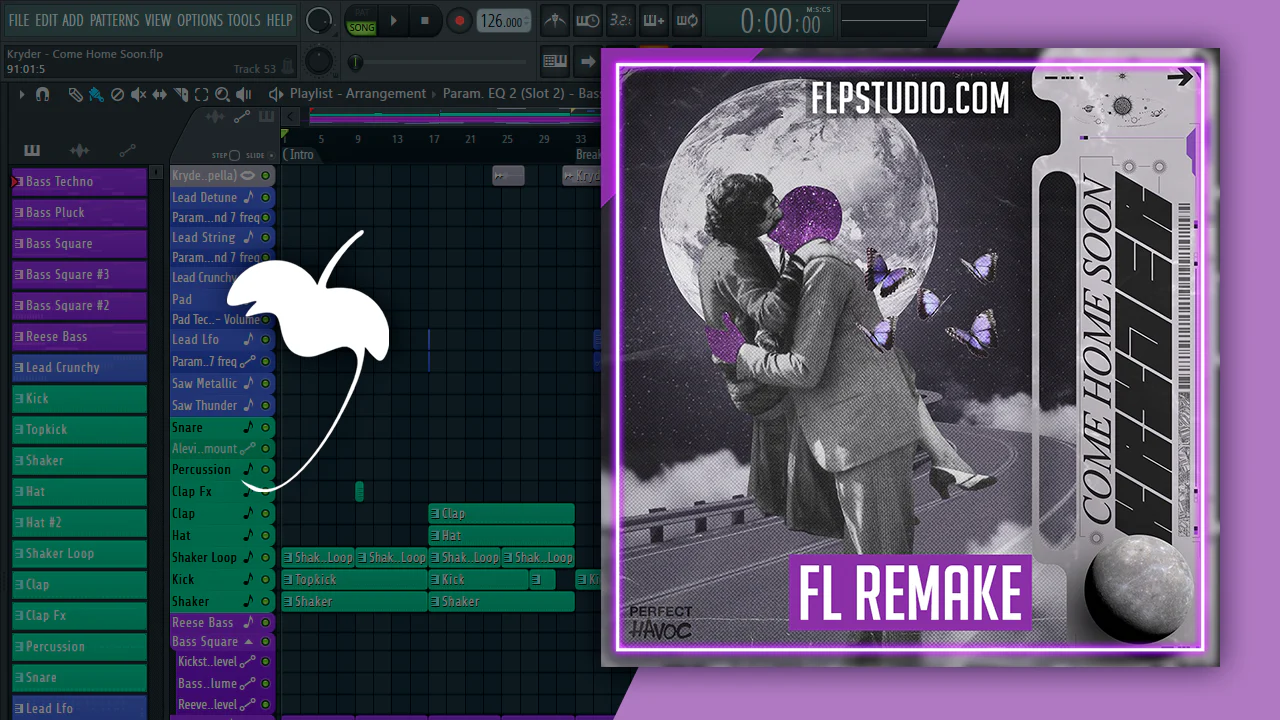Click the Record button
The width and height of the screenshot is (1280, 720).
459,20
